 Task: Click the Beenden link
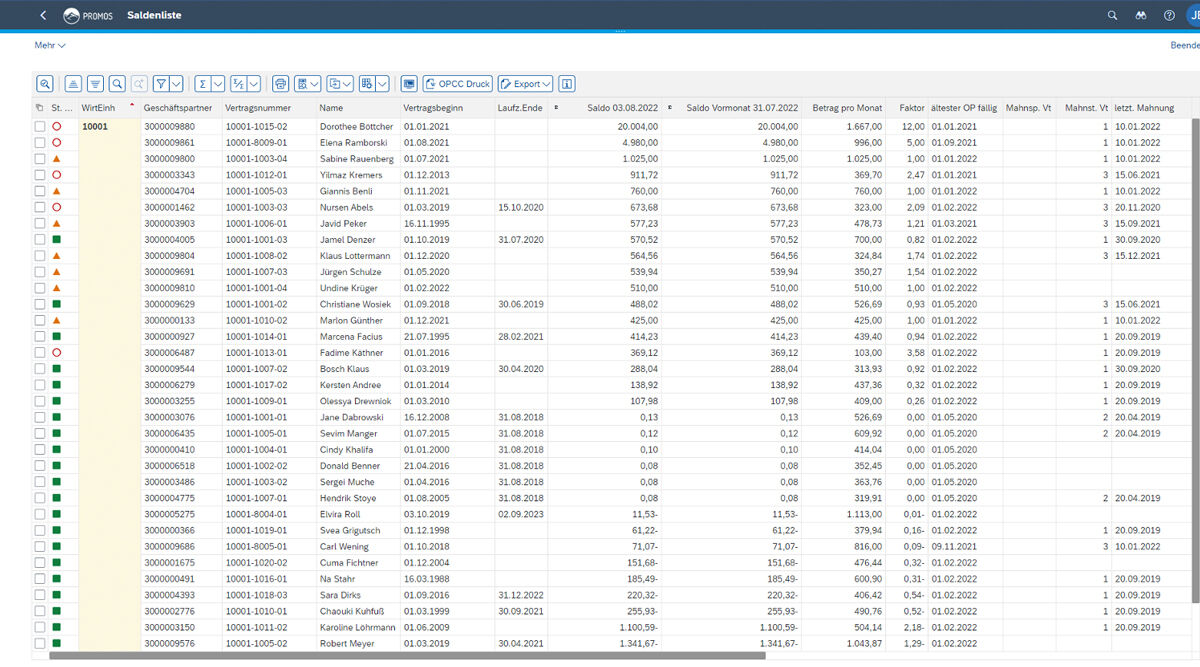pos(1184,45)
